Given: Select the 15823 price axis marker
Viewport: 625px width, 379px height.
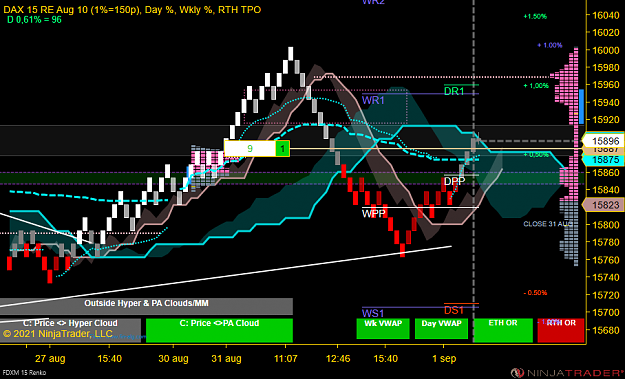Looking at the screenshot, I should click(604, 205).
